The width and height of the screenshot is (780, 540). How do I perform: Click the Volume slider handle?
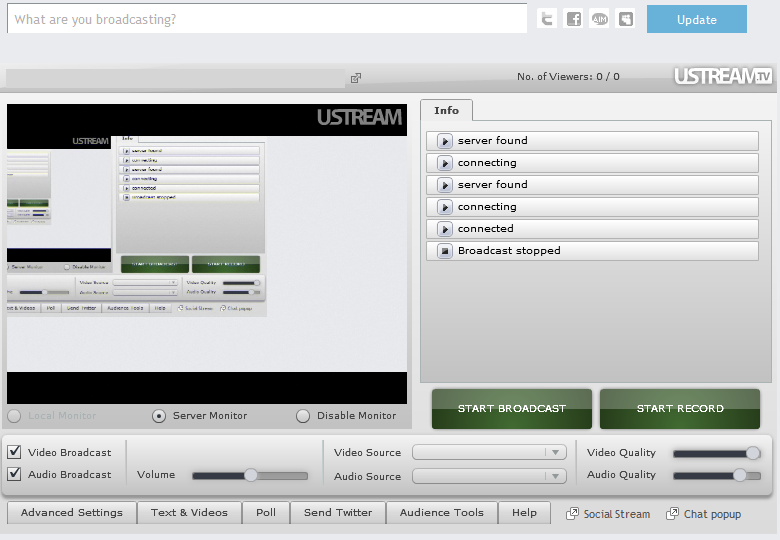point(251,475)
